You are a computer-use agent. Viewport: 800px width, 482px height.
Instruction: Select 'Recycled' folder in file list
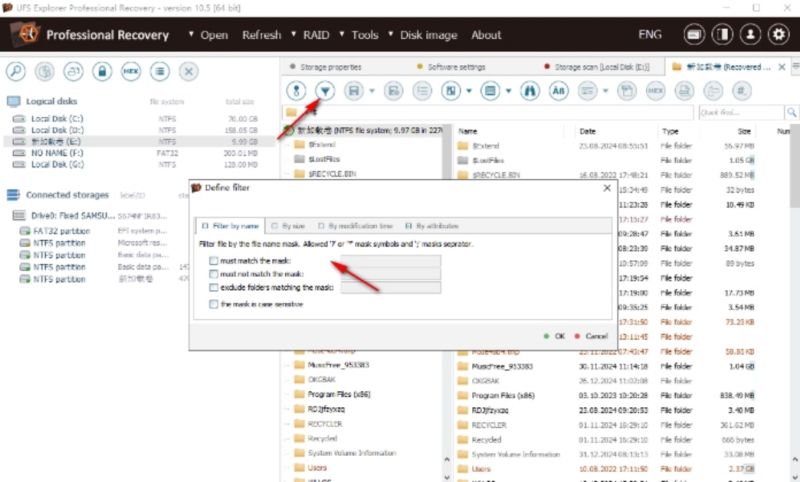click(x=486, y=440)
